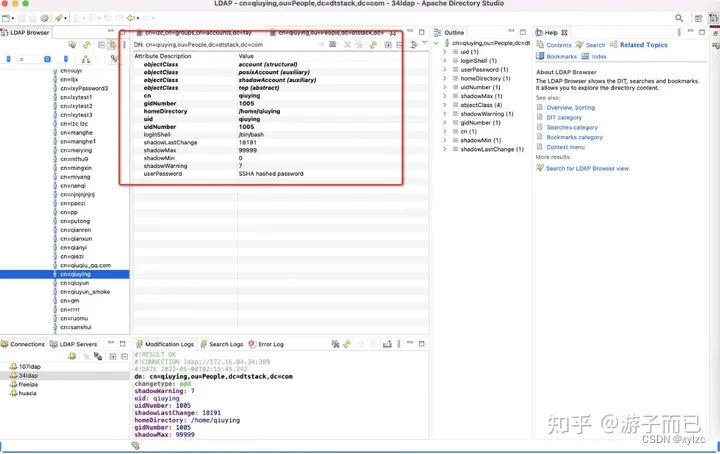720x454 pixels.
Task: Click Search for LDAP Browser view link
Action: click(x=587, y=168)
